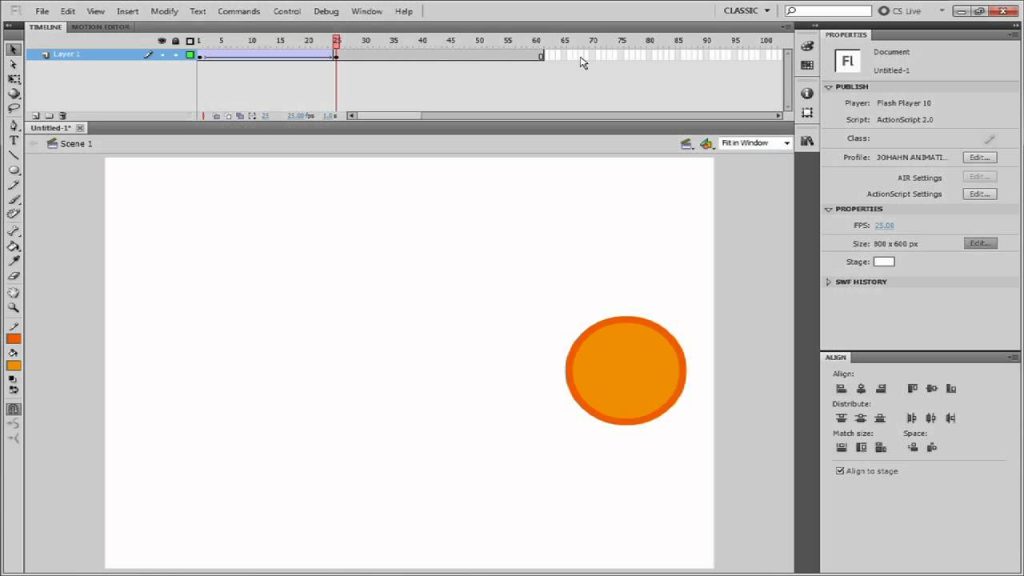This screenshot has height=576, width=1024.
Task: Click the New Layer icon
Action: [x=36, y=116]
